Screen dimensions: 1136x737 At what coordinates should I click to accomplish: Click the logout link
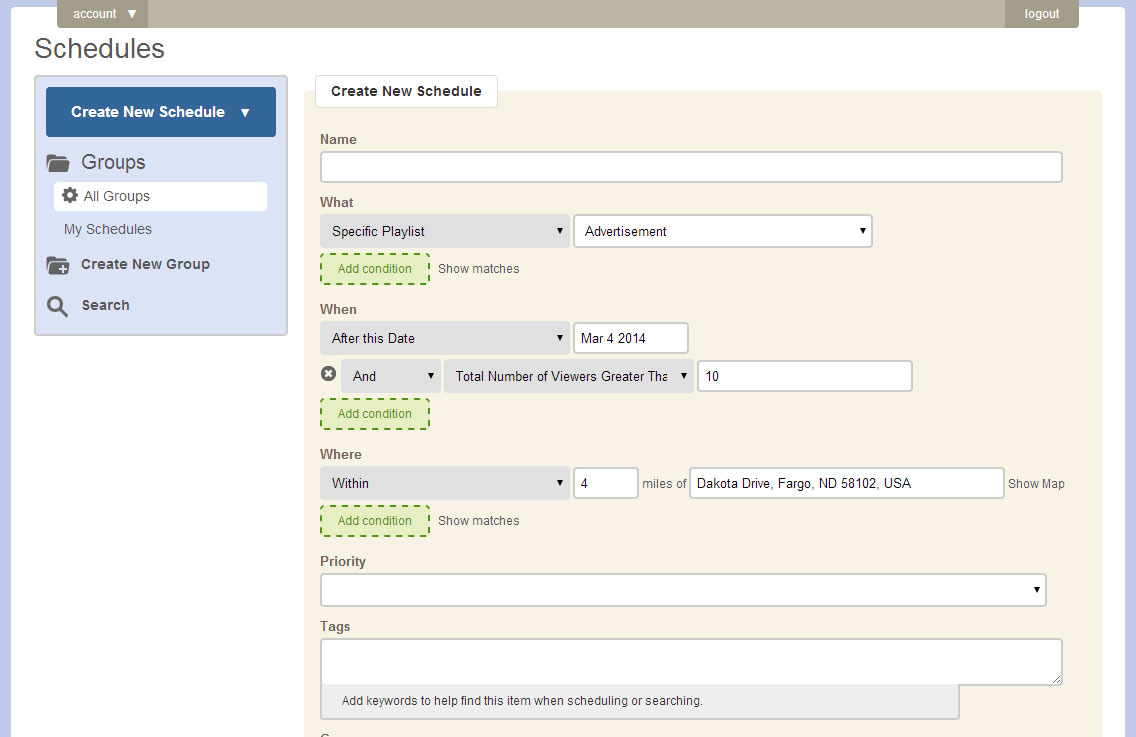click(x=1041, y=14)
